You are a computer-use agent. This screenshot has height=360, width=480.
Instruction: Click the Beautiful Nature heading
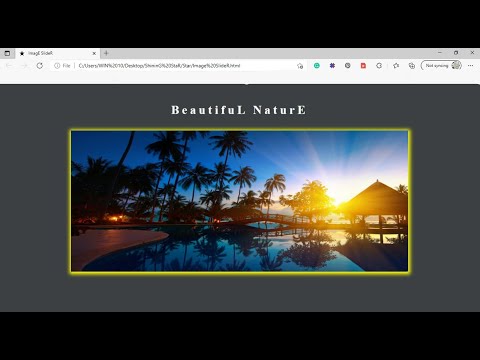click(239, 110)
